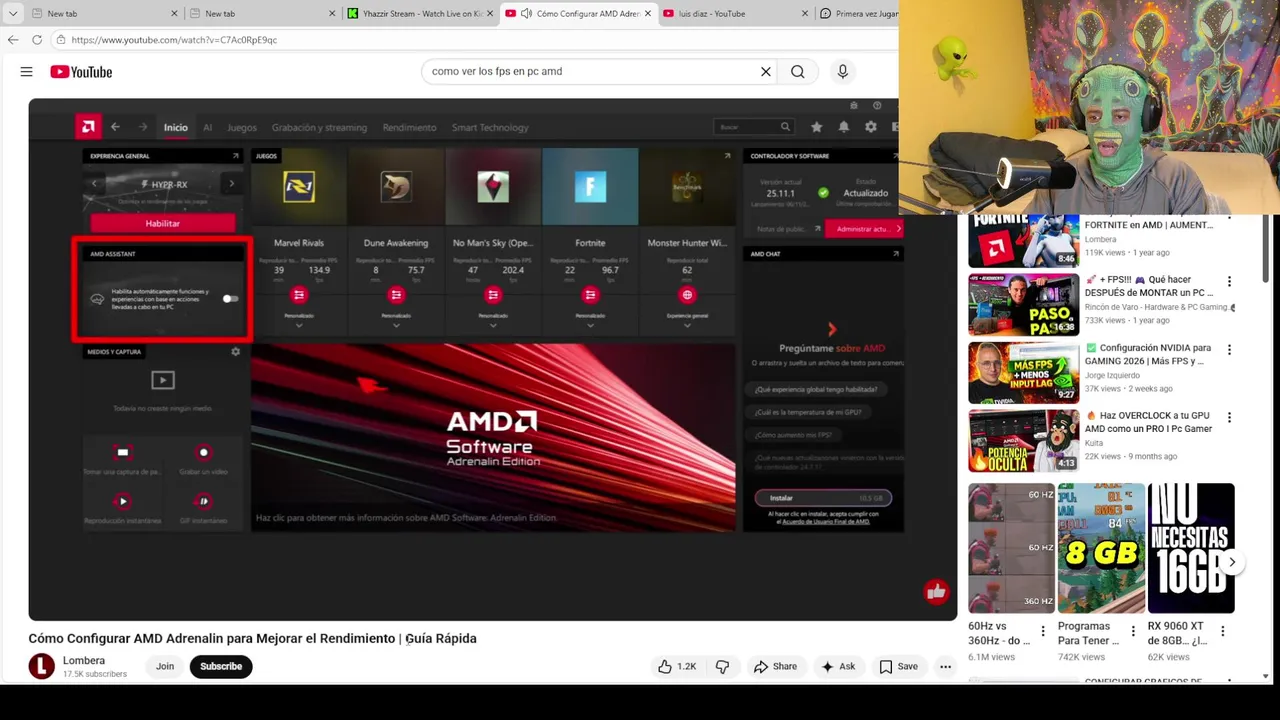Select the Inicio tab in Adrenalin
This screenshot has width=1280, height=720.
point(176,128)
